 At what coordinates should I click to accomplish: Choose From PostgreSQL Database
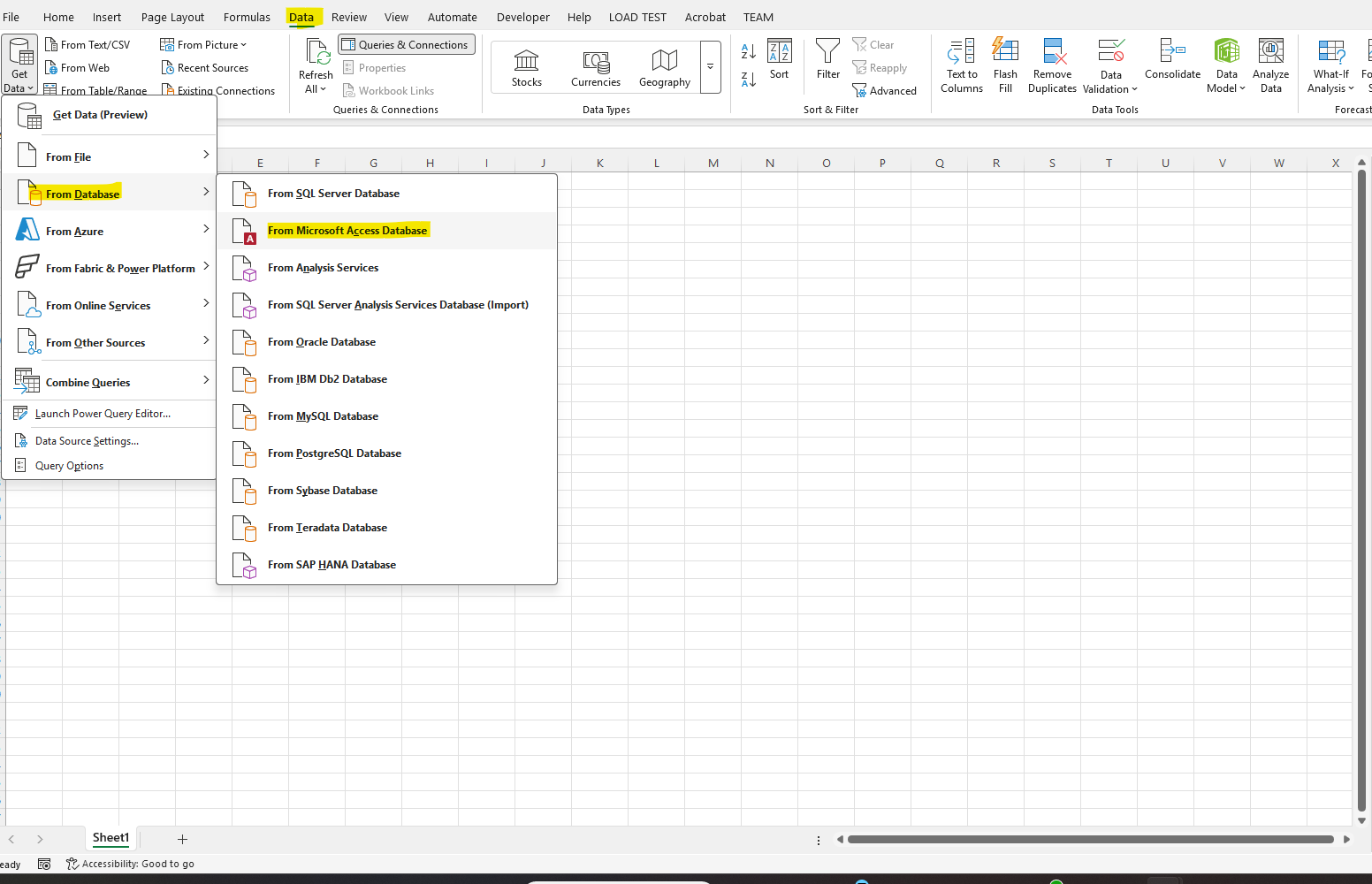click(x=387, y=453)
